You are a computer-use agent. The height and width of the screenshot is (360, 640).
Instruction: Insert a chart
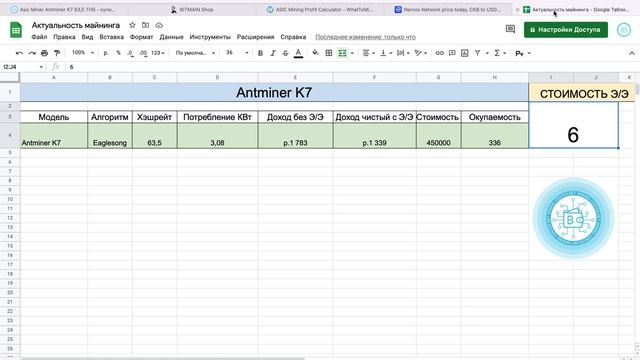[464, 53]
